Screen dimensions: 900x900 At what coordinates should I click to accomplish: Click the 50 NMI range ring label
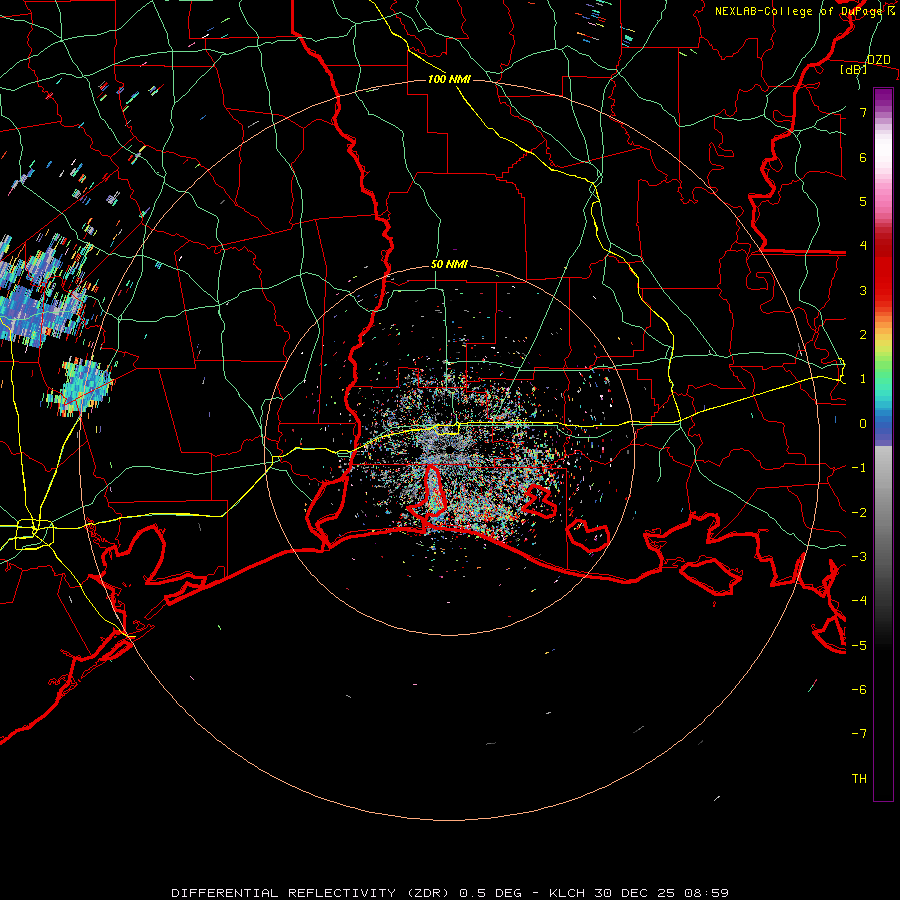[449, 265]
